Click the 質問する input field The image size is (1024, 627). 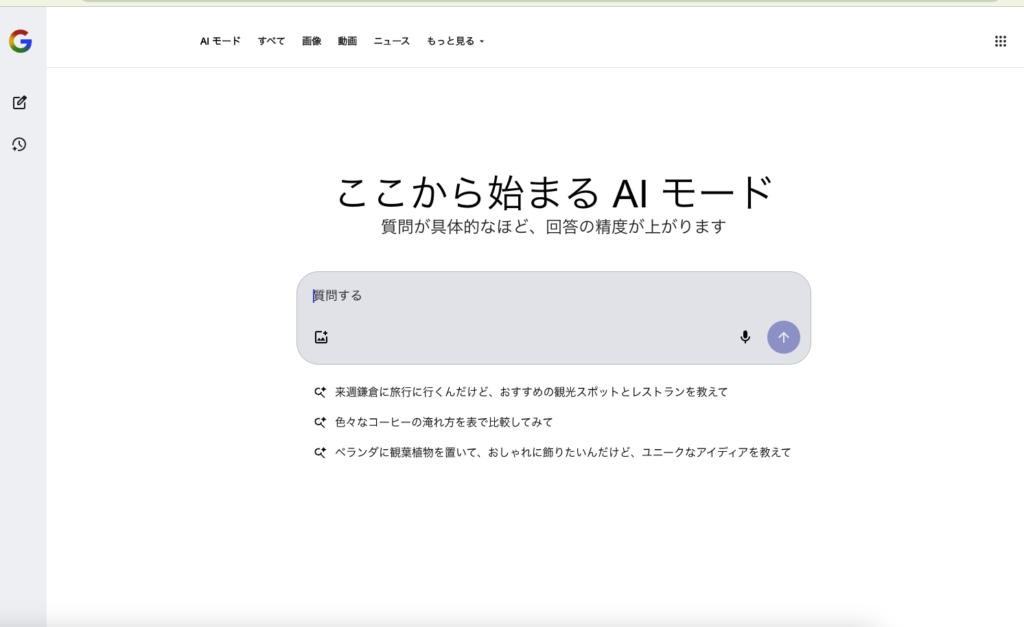[x=450, y=296]
